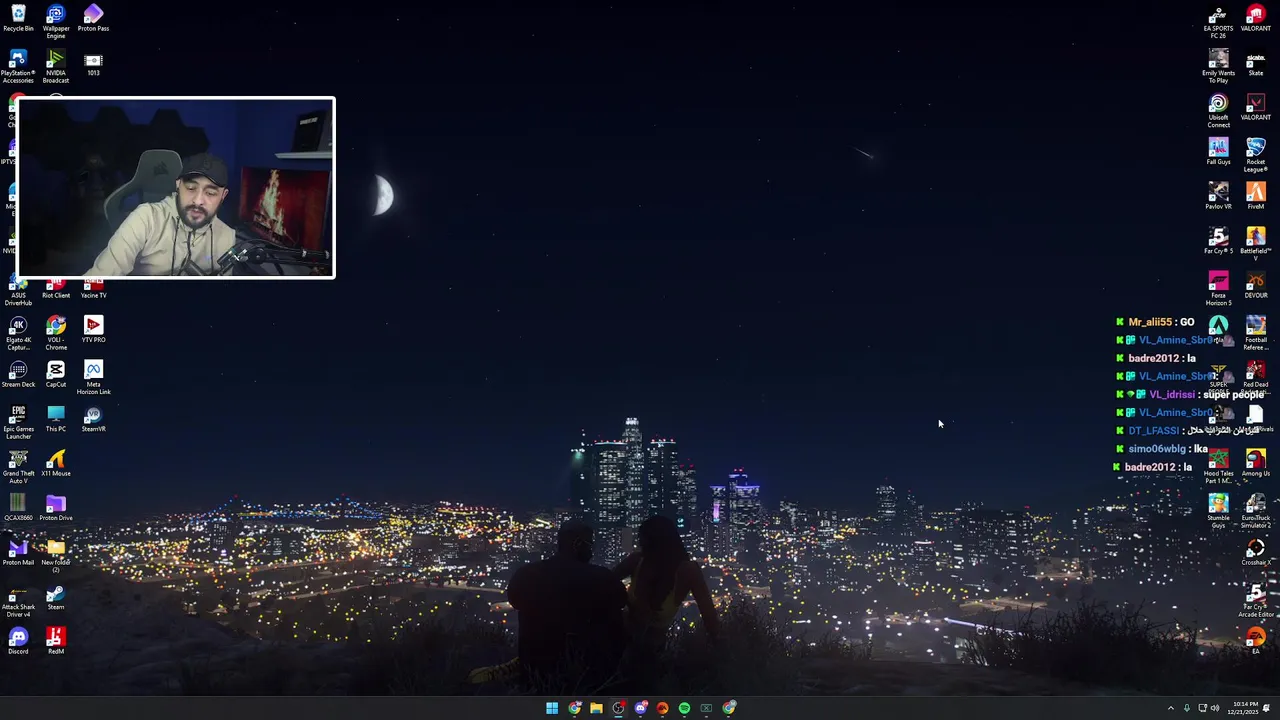Open Spotify from the taskbar
This screenshot has width=1280, height=720.
click(x=684, y=708)
